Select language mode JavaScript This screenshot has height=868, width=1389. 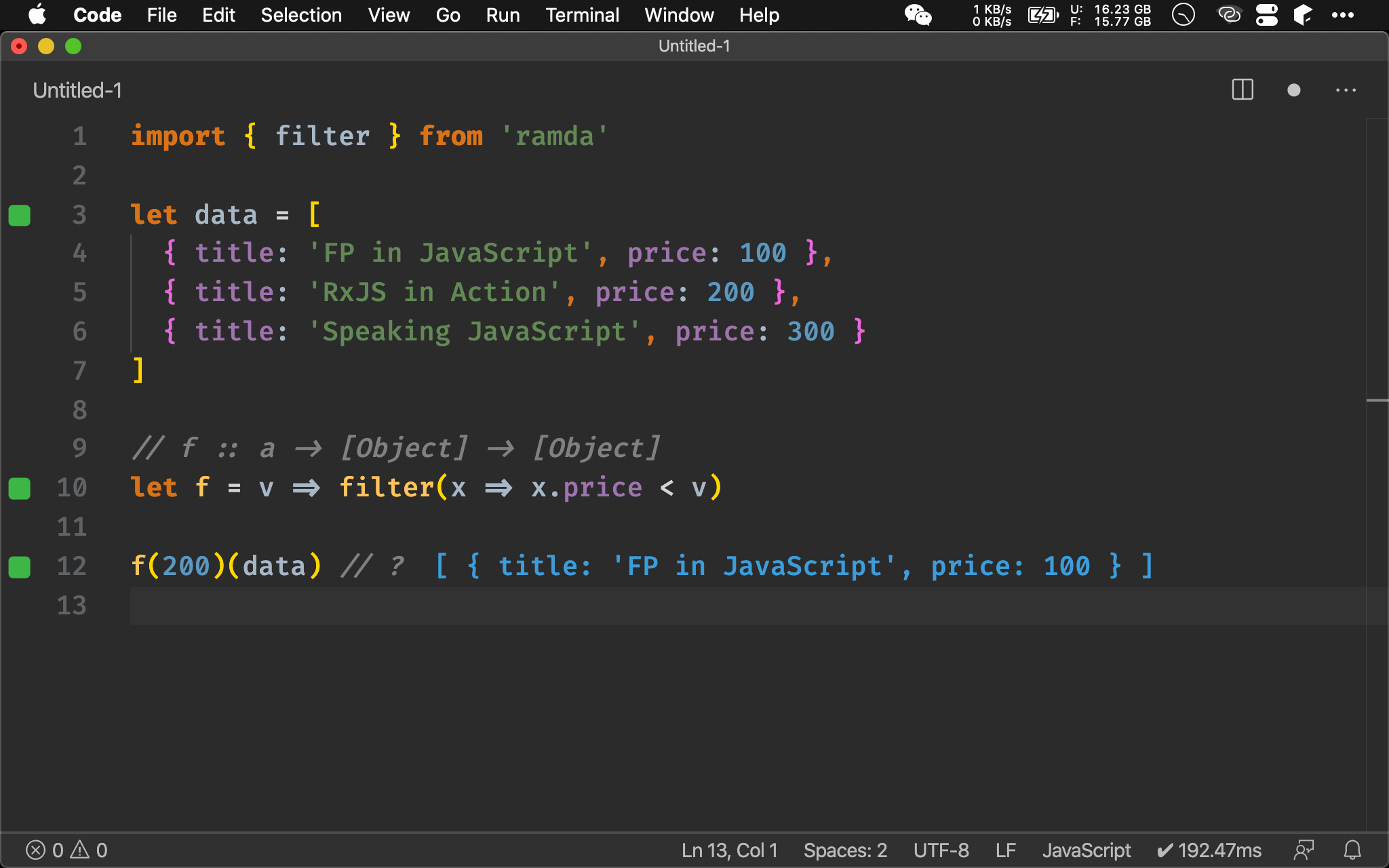click(x=1086, y=850)
